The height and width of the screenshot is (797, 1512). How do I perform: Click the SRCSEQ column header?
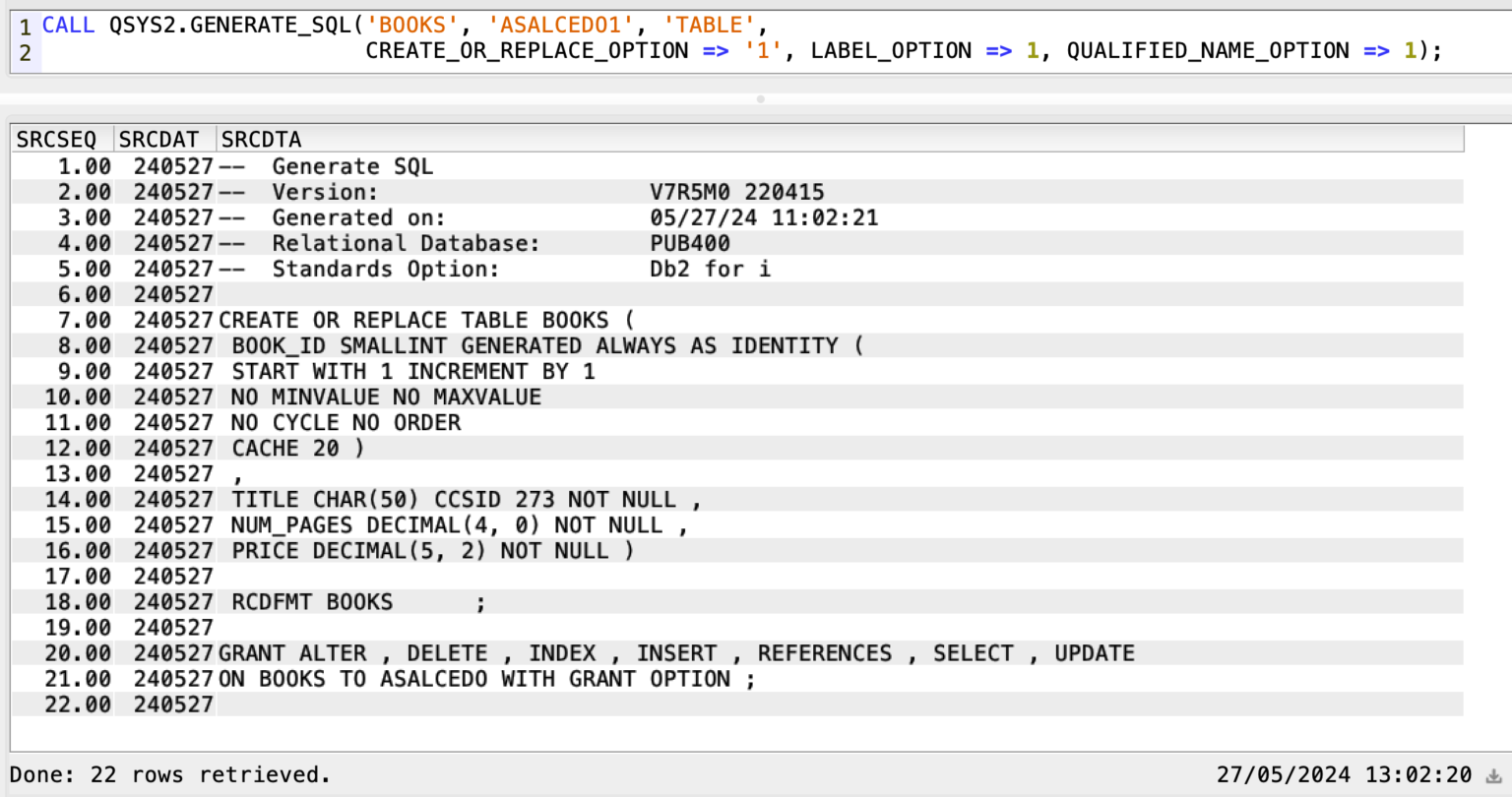(57, 140)
